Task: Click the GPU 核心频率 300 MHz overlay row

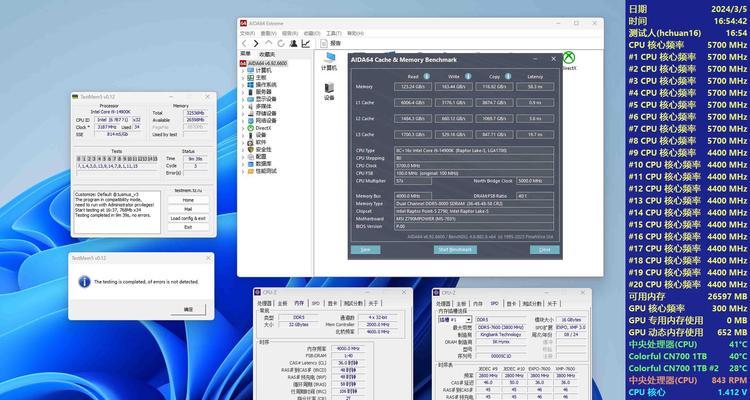Action: click(687, 309)
